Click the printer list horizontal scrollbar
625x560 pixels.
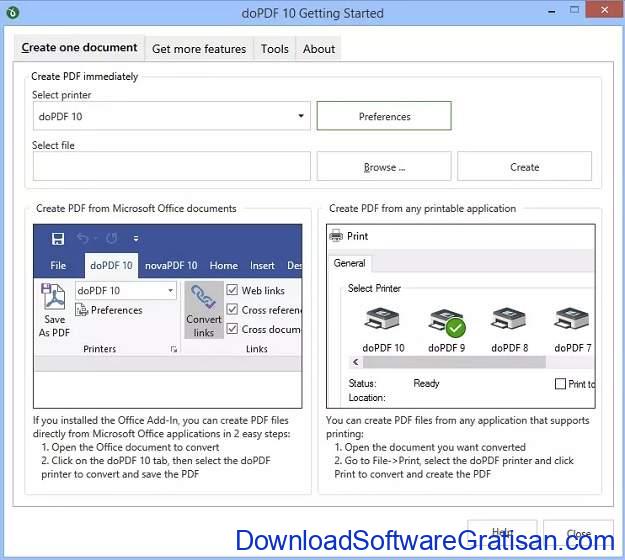tap(454, 362)
